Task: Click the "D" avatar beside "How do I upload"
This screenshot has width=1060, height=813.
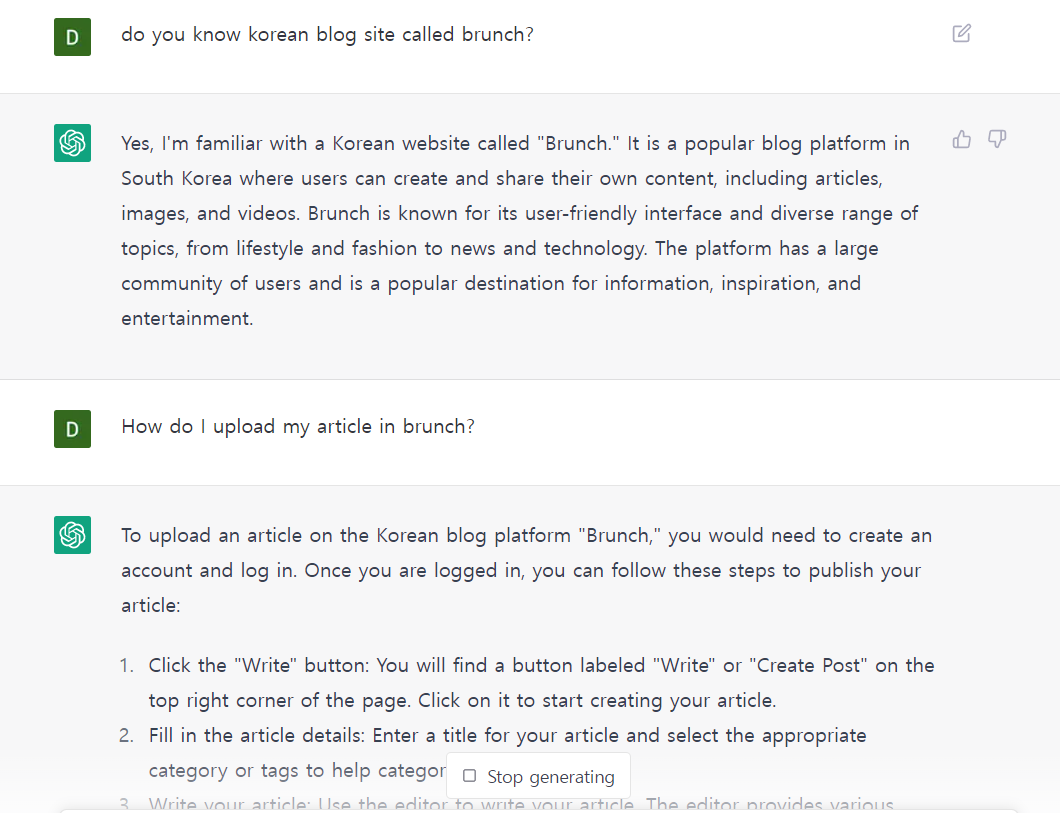Action: pos(72,429)
